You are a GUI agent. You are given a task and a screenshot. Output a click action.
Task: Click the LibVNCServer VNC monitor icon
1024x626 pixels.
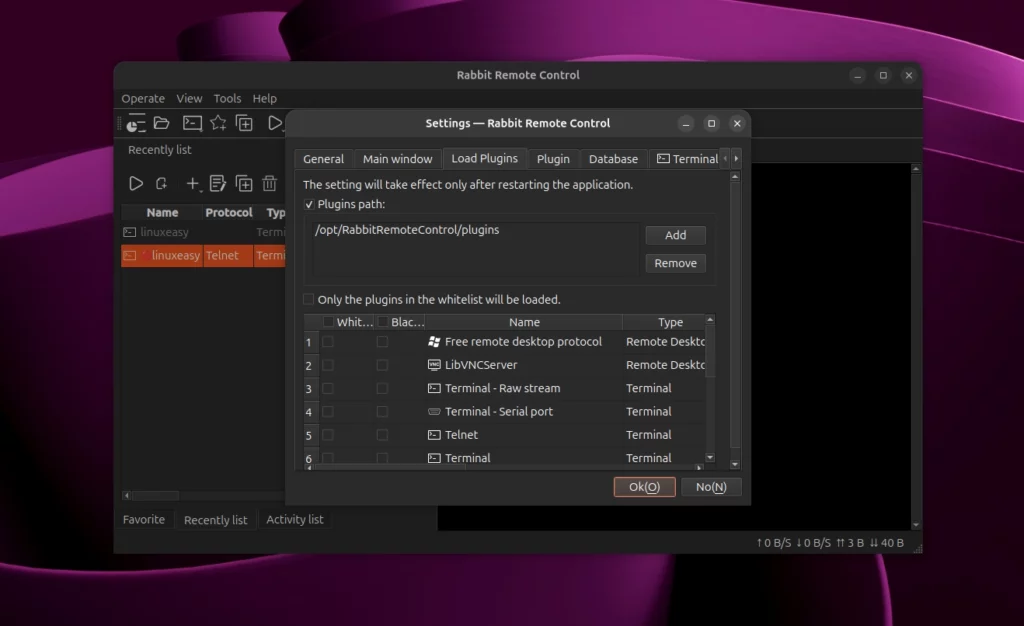434,365
